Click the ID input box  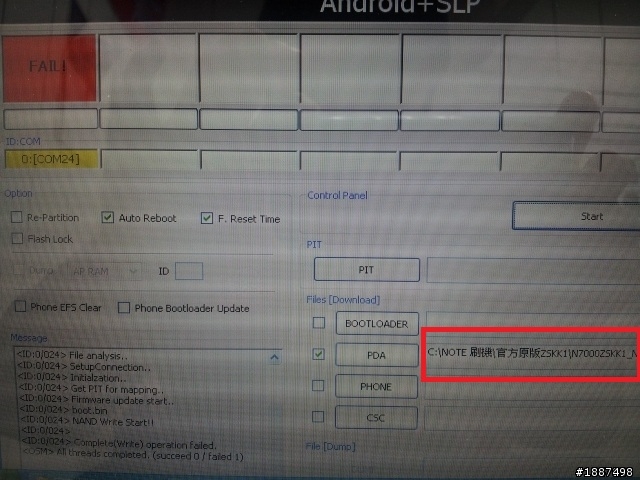pos(189,271)
